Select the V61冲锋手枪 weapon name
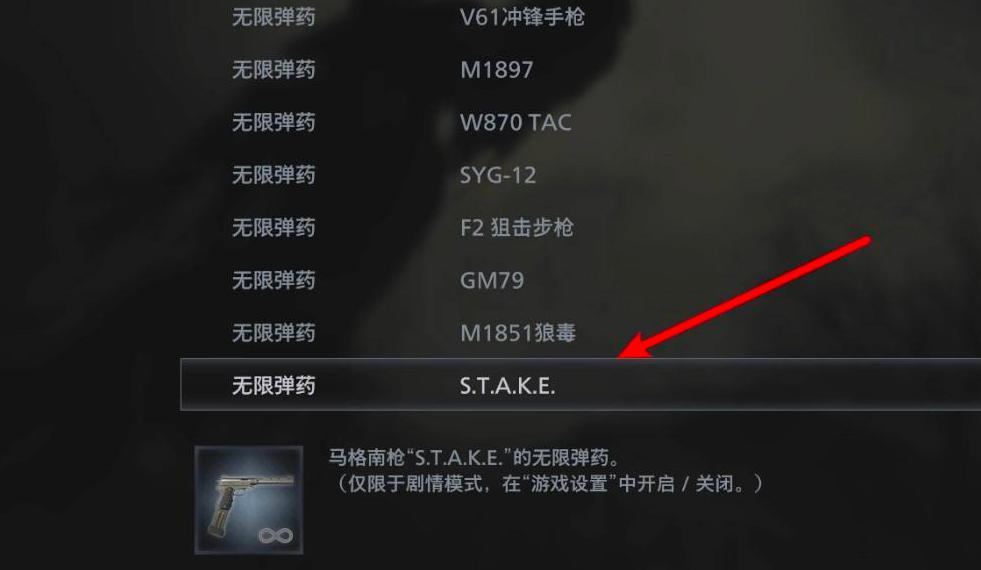 [x=522, y=17]
